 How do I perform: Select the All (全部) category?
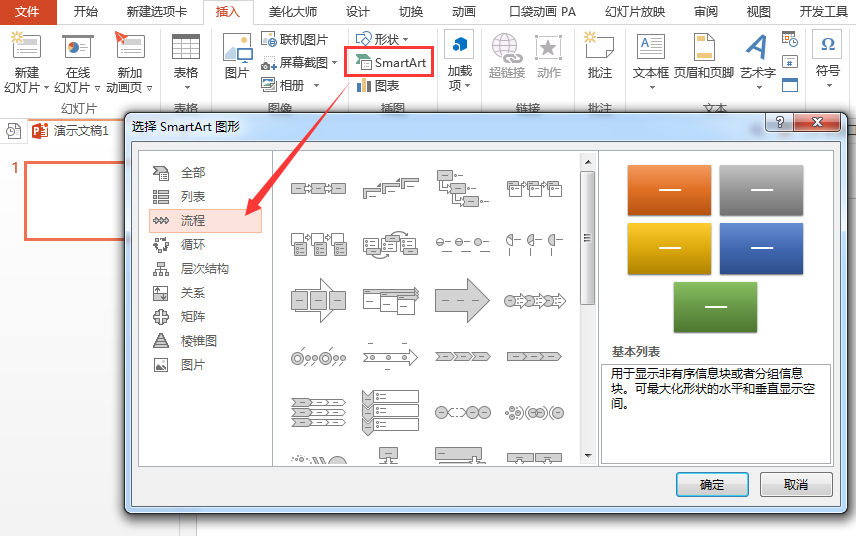coord(205,172)
